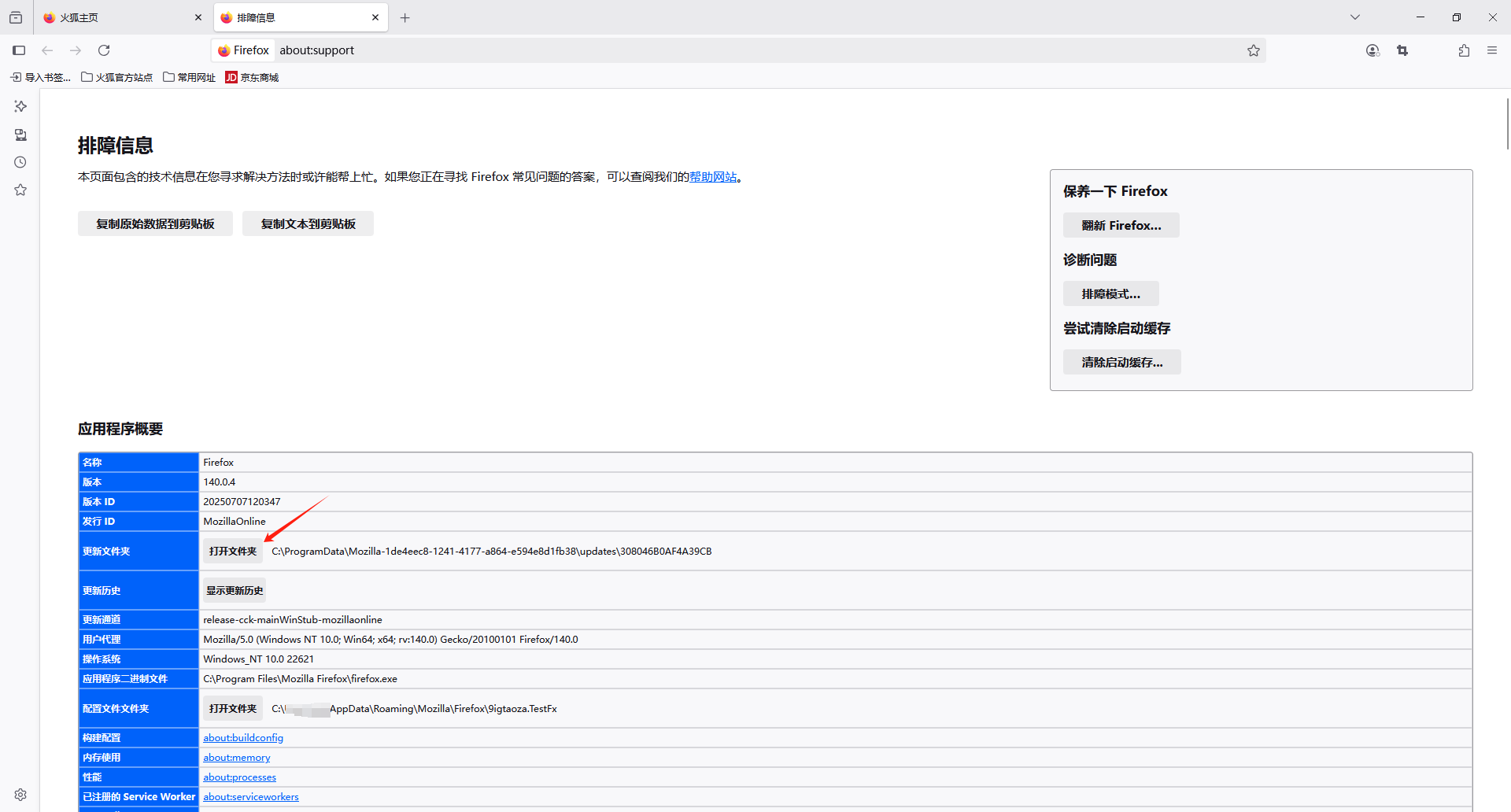The width and height of the screenshot is (1511, 812).
Task: Click 复制原始数据到剪贴板 button
Action: pyautogui.click(x=155, y=224)
